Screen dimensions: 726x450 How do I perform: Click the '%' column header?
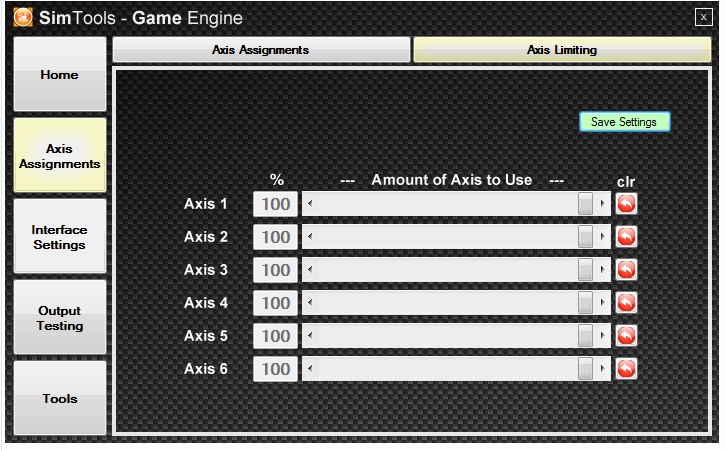(277, 180)
